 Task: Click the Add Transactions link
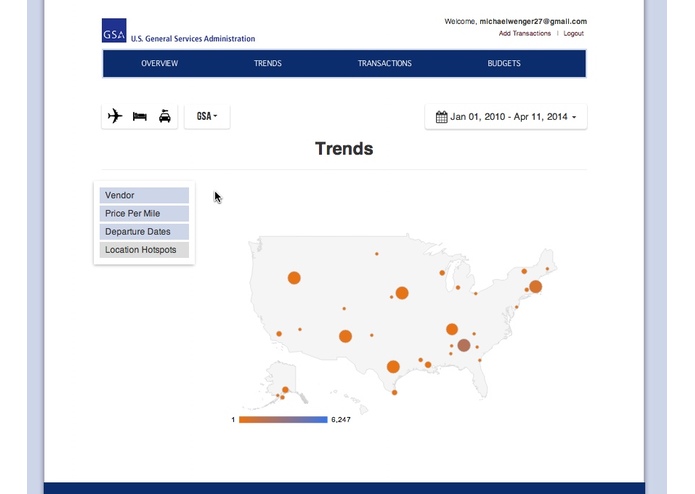click(x=525, y=33)
